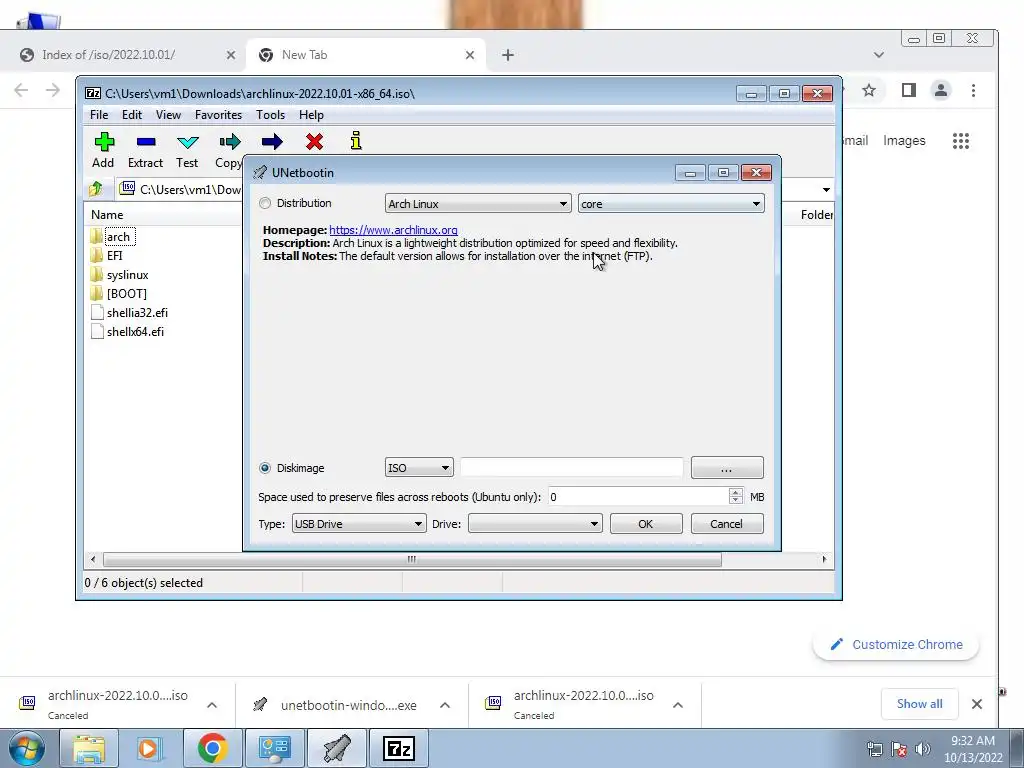The height and width of the screenshot is (768, 1024).
Task: Open Windows Explorer from taskbar
Action: click(88, 748)
